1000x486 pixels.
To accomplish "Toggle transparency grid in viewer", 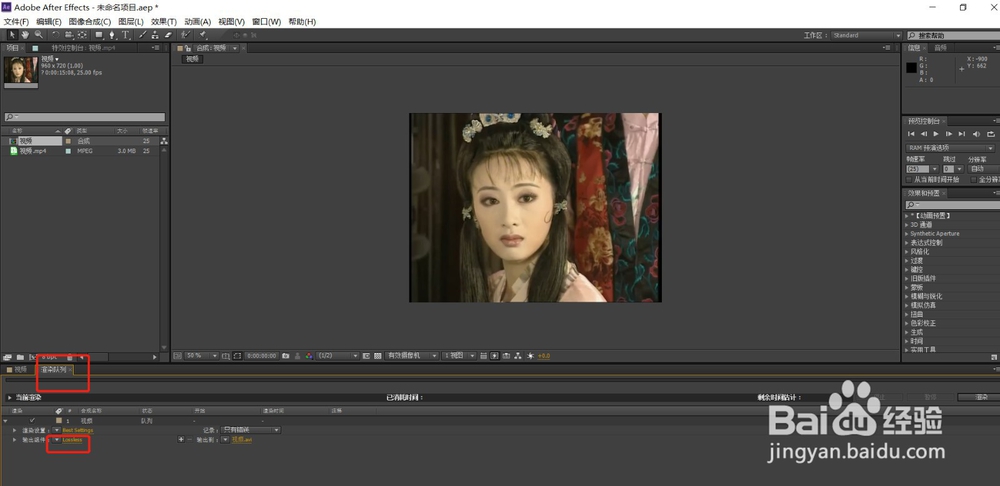I will click(x=377, y=356).
